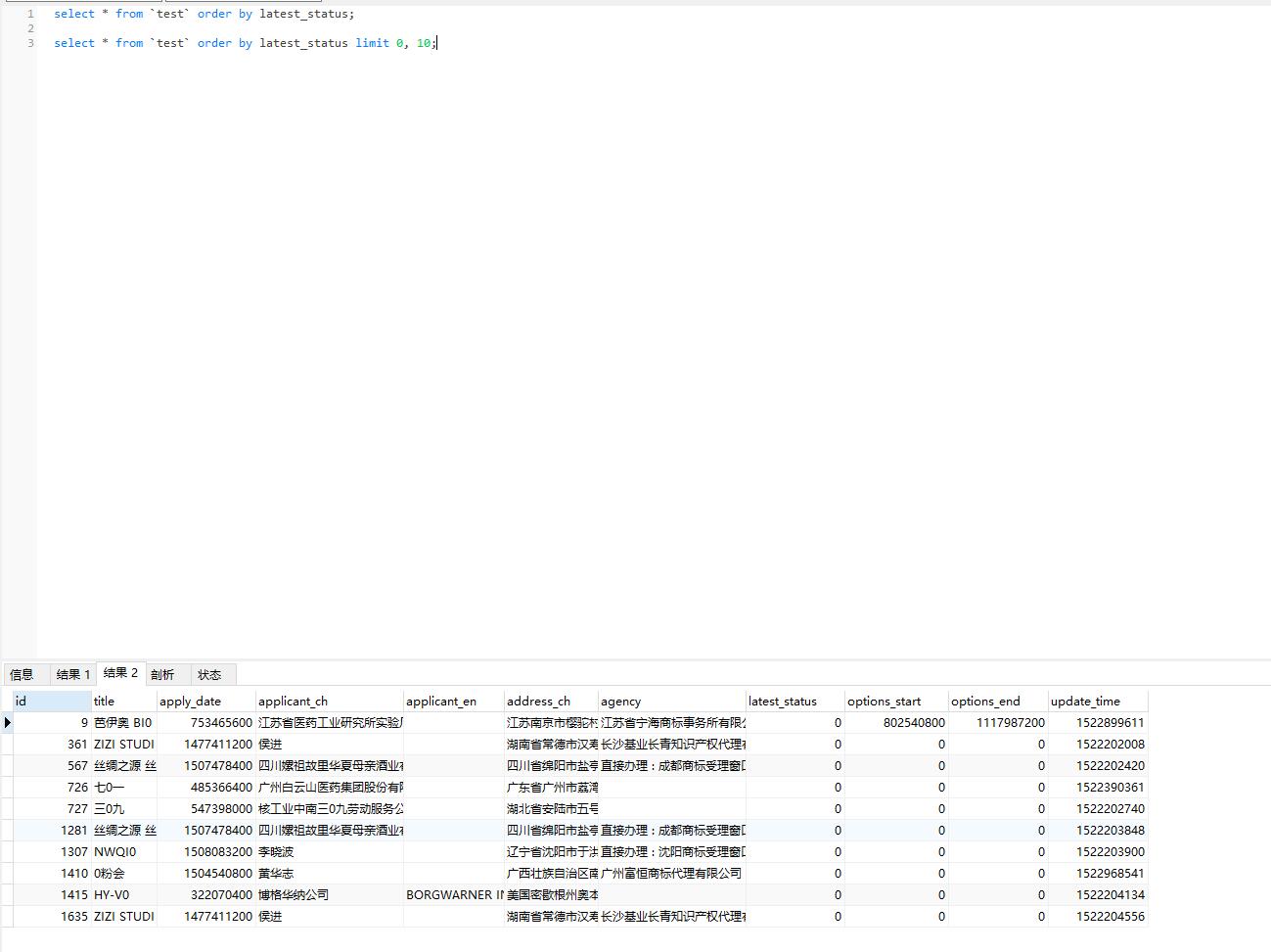This screenshot has height=952, width=1271.
Task: Open the 剖析 tab
Action: click(162, 674)
